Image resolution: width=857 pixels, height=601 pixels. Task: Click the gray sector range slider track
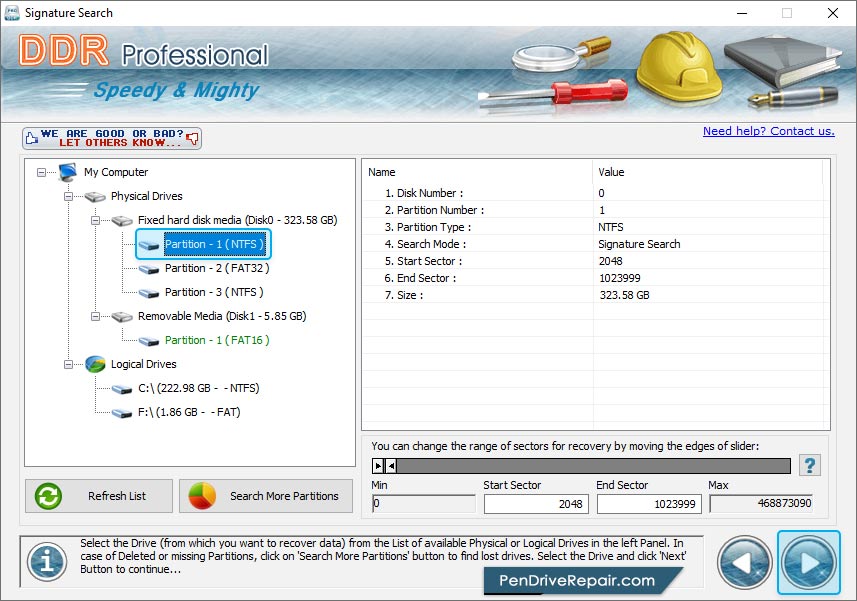tap(593, 466)
